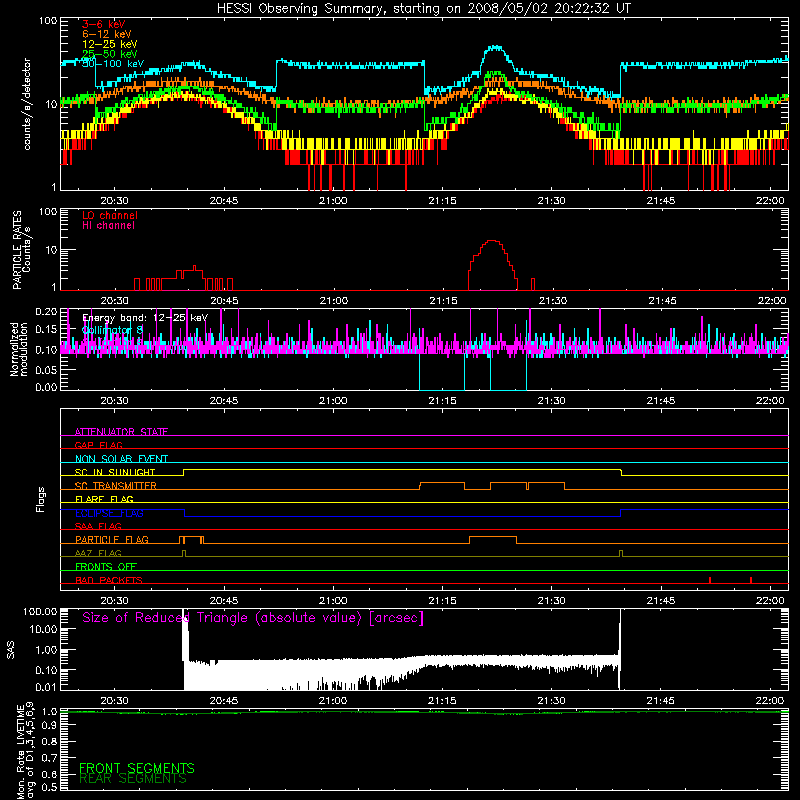Image resolution: width=800 pixels, height=800 pixels.
Task: Select the LO channel legend label
Action: pos(110,215)
